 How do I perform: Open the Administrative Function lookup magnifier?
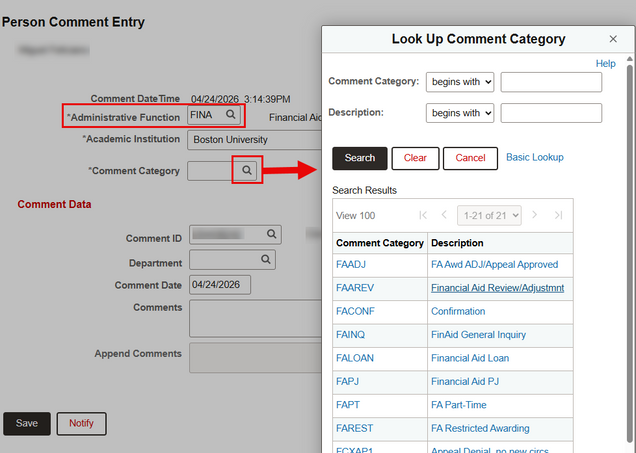(x=230, y=115)
